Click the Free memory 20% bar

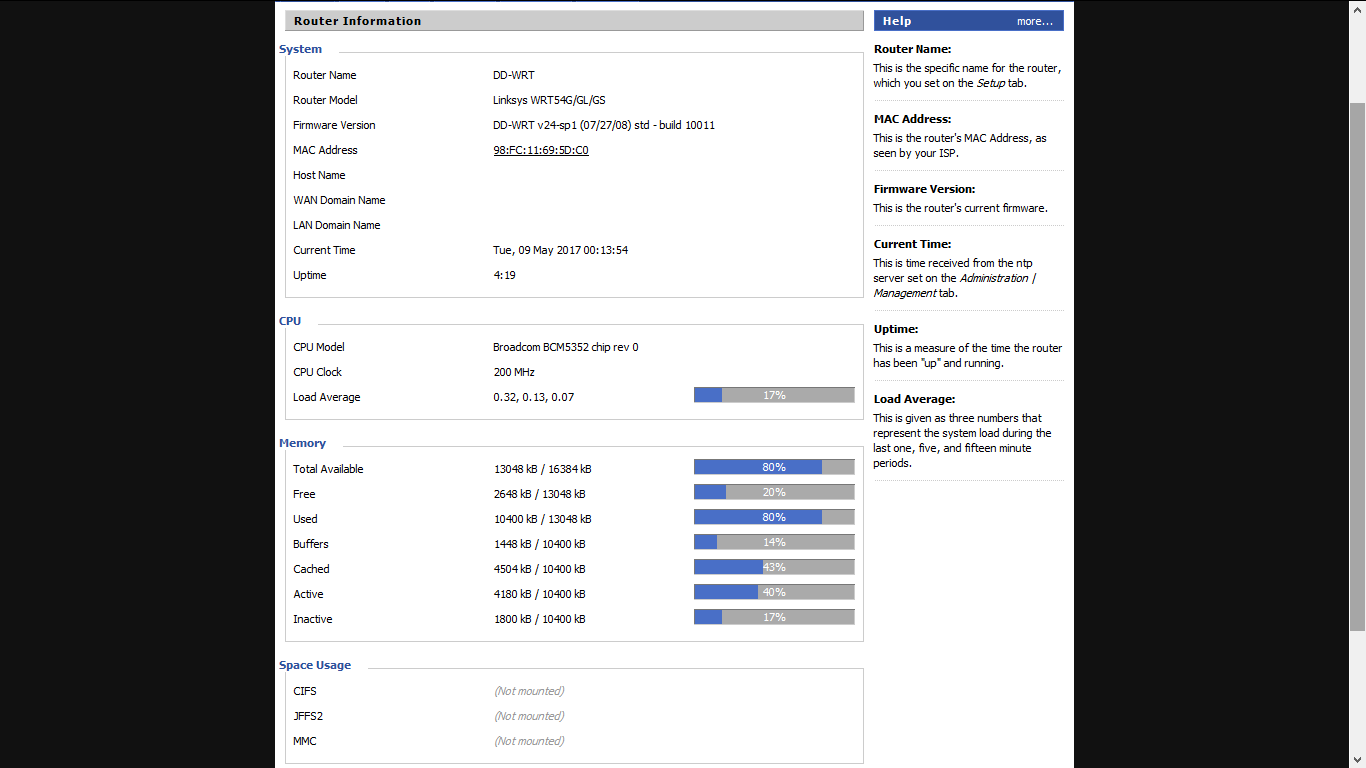click(x=774, y=492)
